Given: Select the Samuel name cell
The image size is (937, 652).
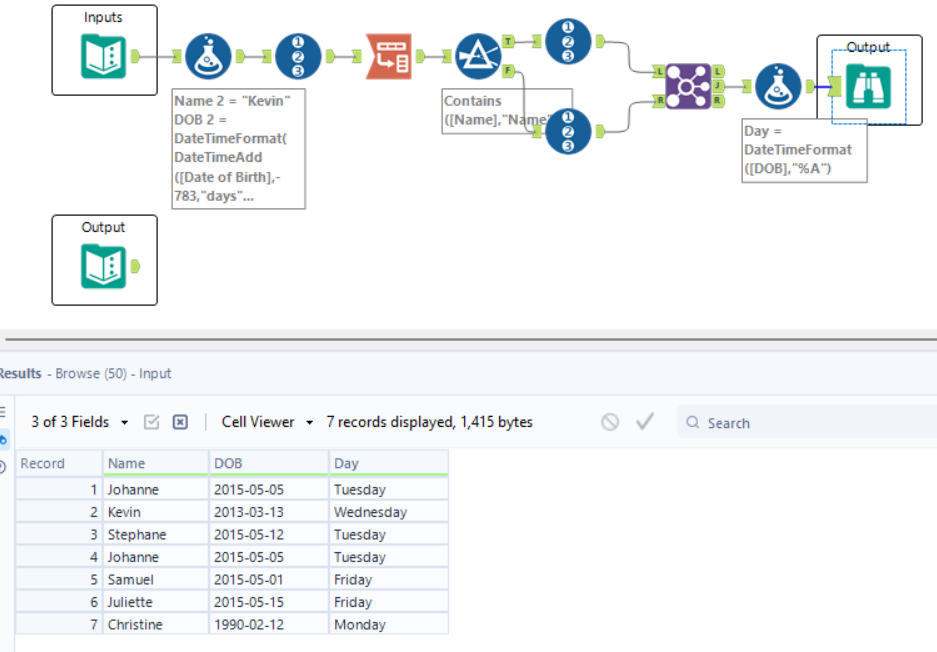Looking at the screenshot, I should 155,580.
